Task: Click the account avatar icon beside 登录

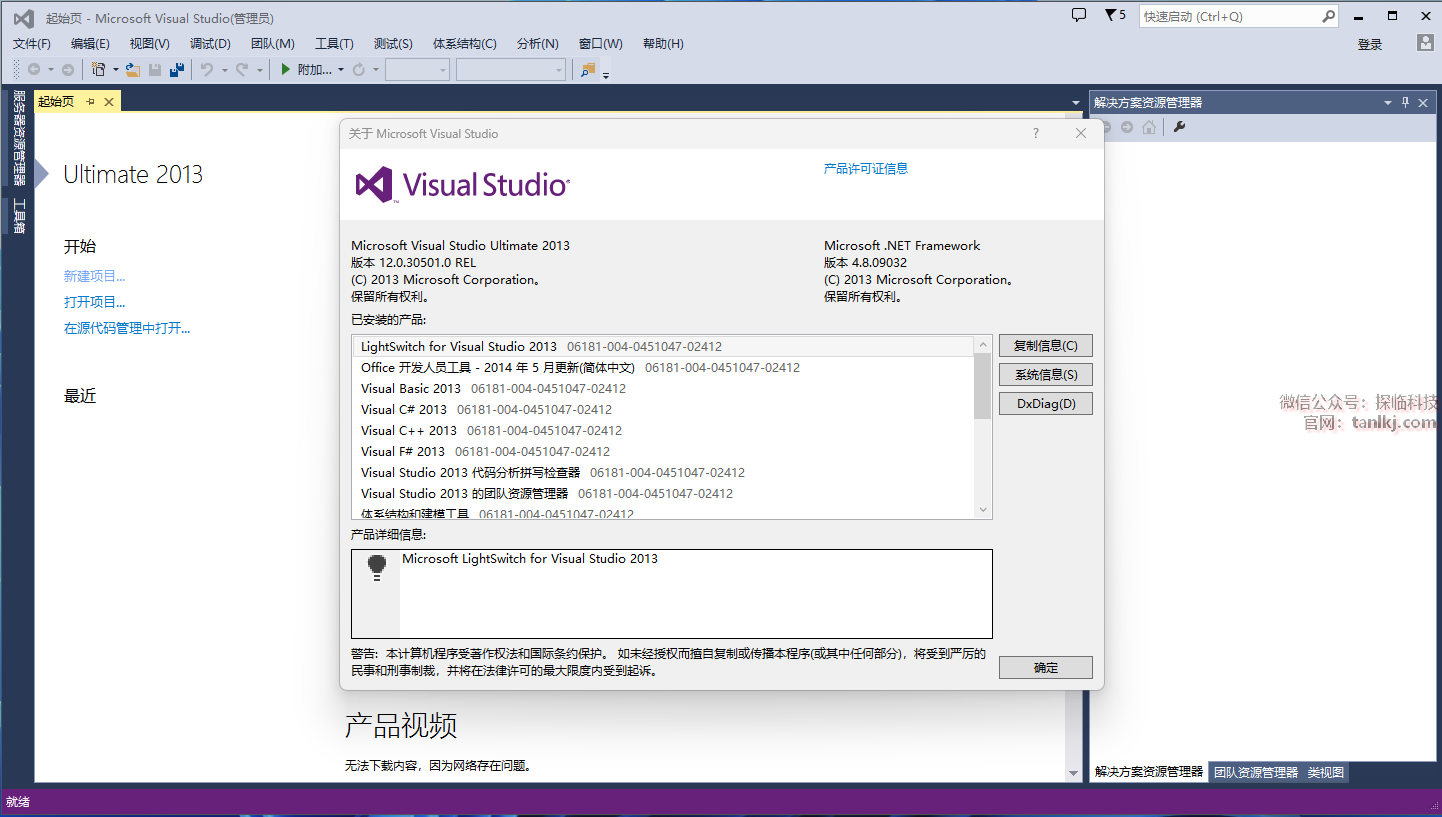Action: click(x=1425, y=43)
